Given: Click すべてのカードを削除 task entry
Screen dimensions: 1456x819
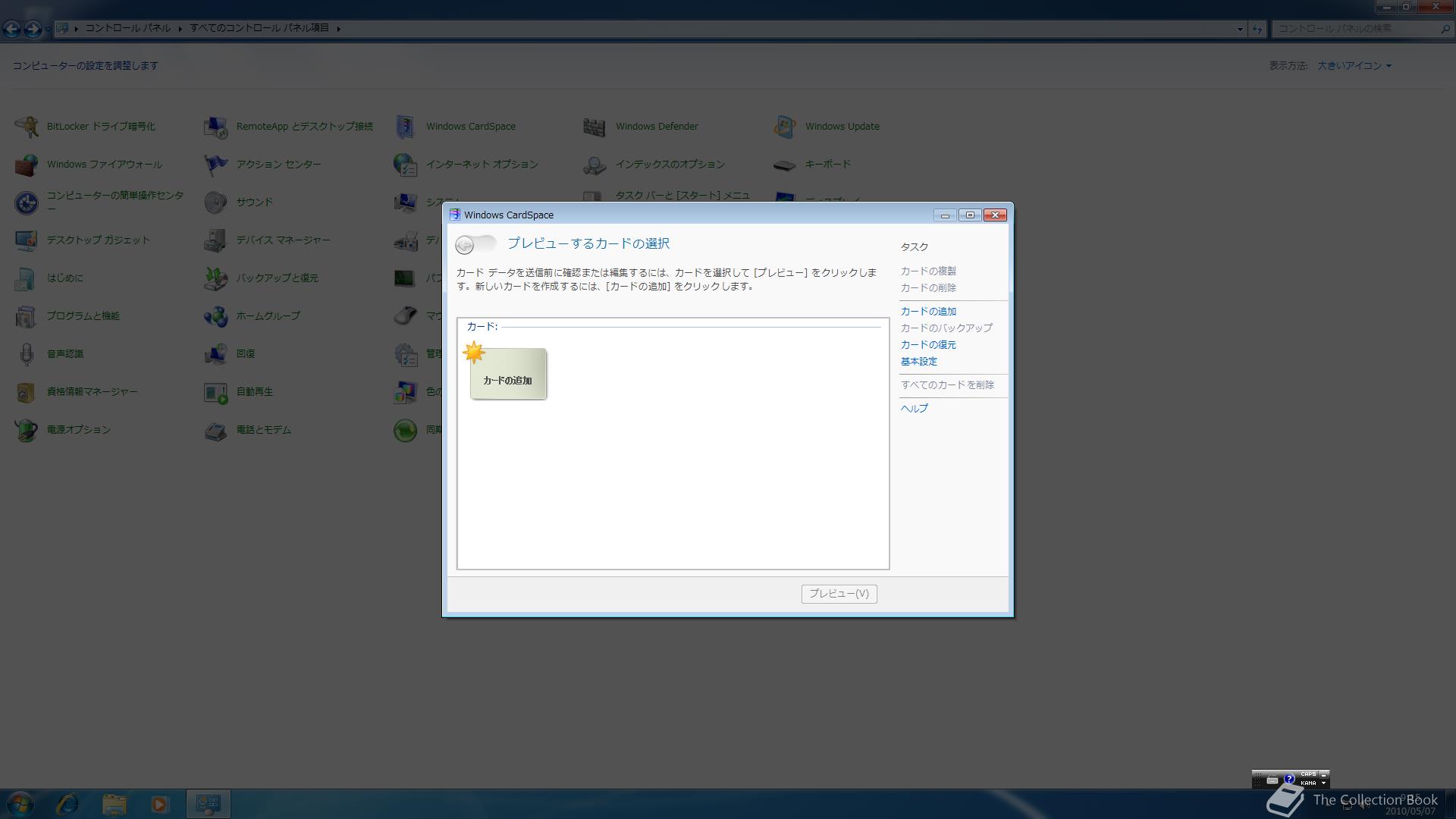Looking at the screenshot, I should coord(947,385).
